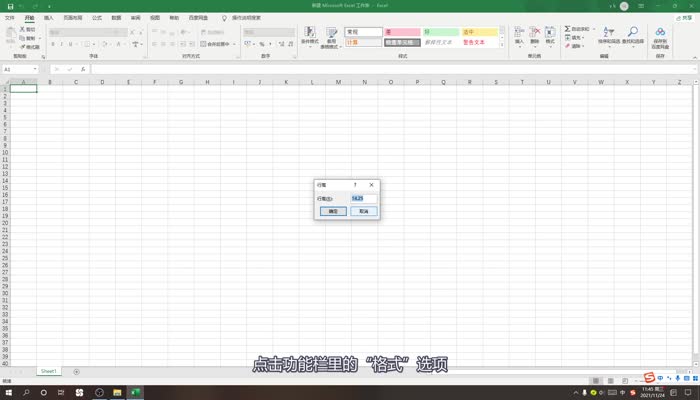Open the Clear (清除) menu
The height and width of the screenshot is (400, 700).
click(575, 46)
